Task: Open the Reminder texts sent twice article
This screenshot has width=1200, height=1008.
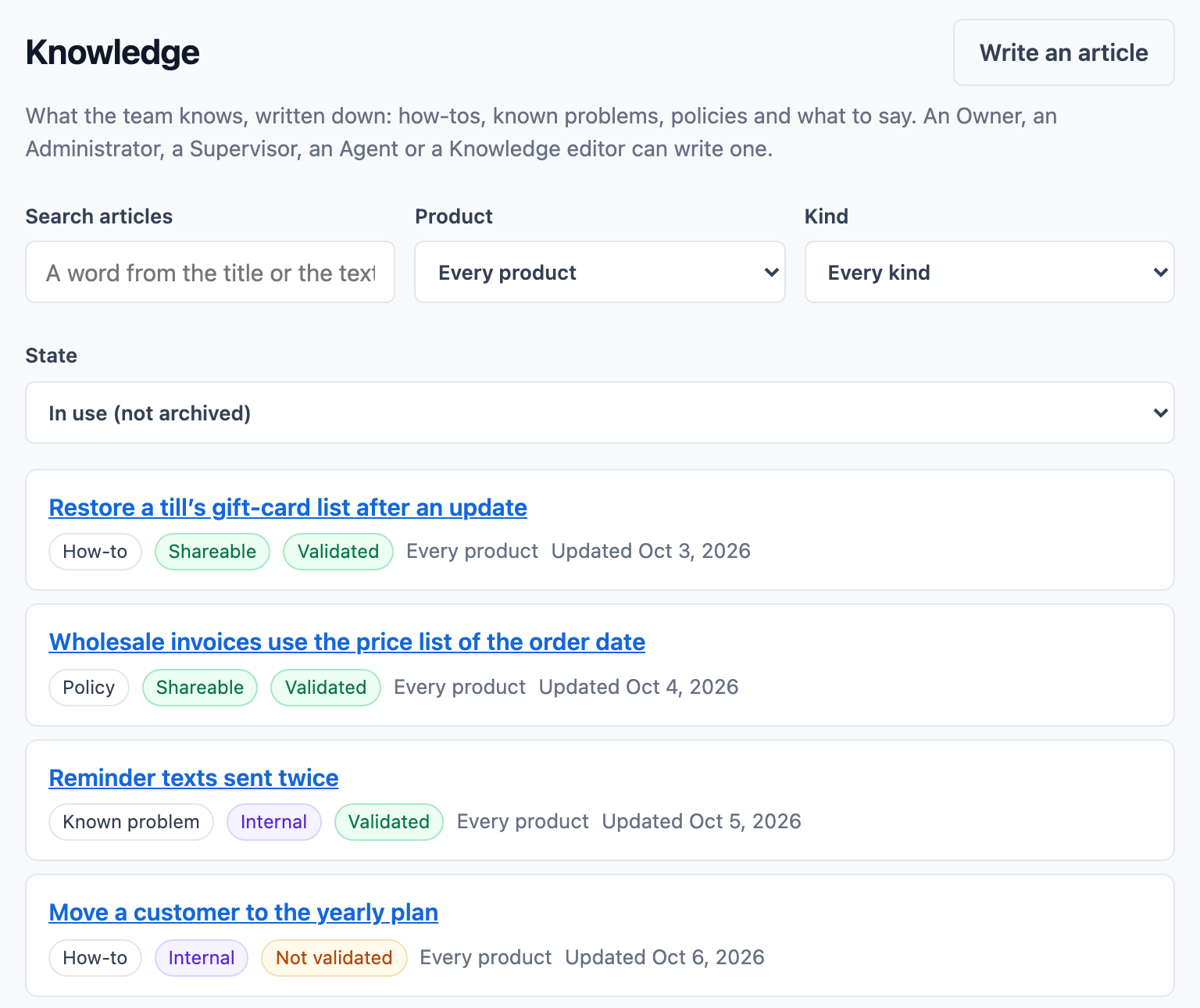Action: tap(194, 777)
